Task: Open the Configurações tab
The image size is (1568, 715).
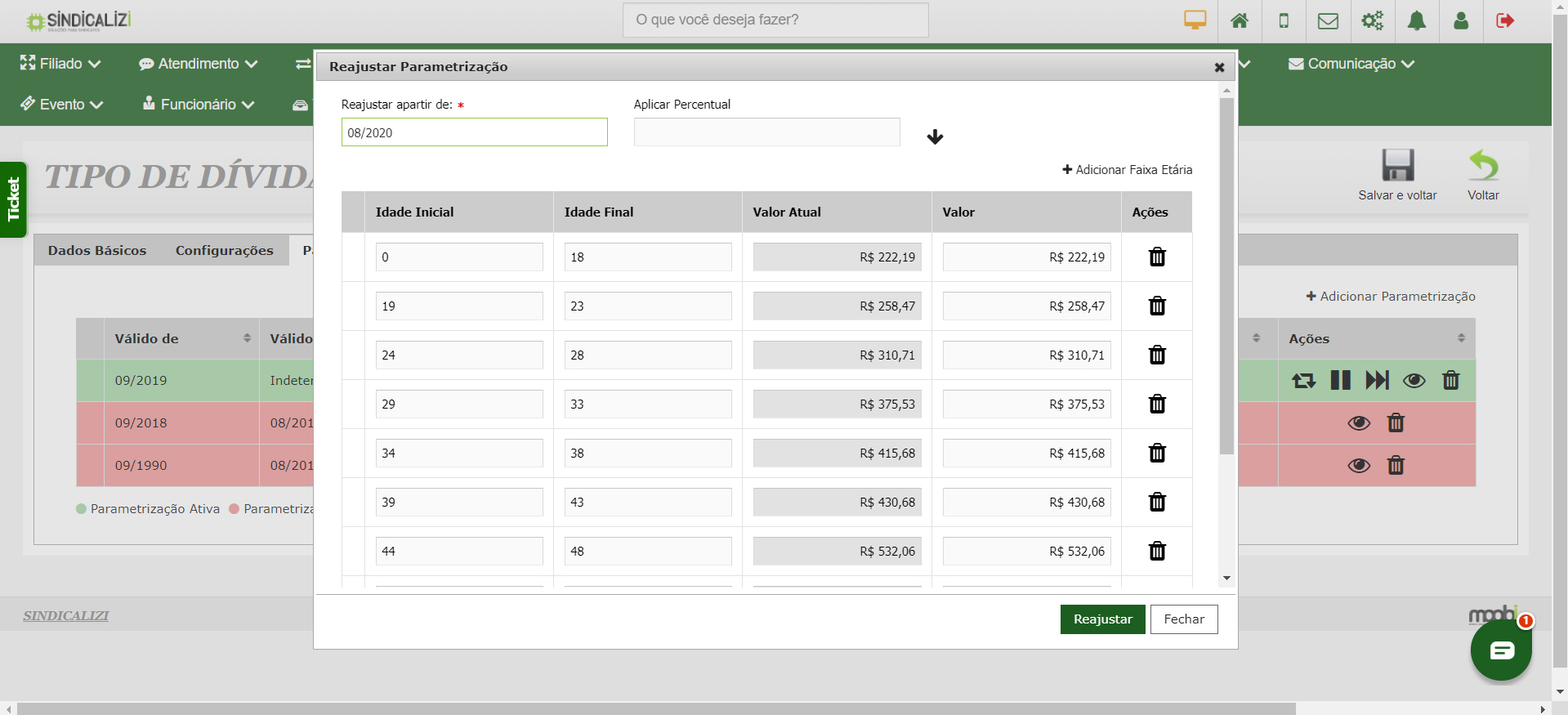Action: 224,250
